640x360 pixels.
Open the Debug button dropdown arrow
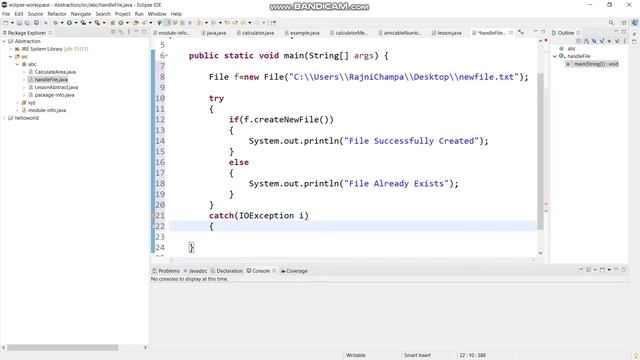[x=62, y=23]
